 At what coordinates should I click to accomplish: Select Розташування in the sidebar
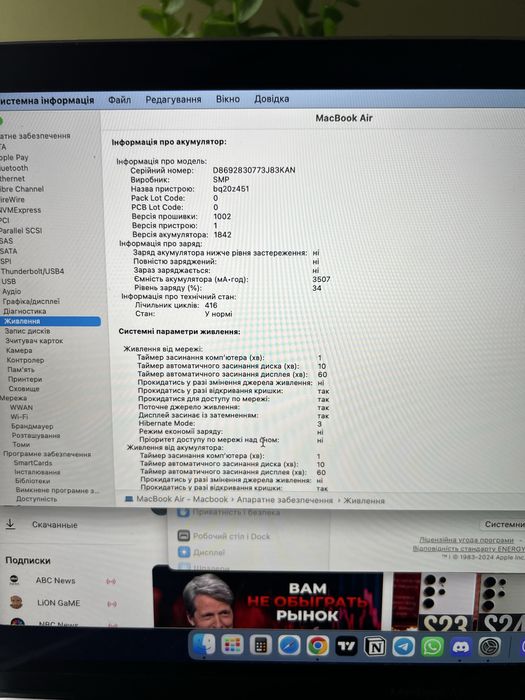(36, 435)
